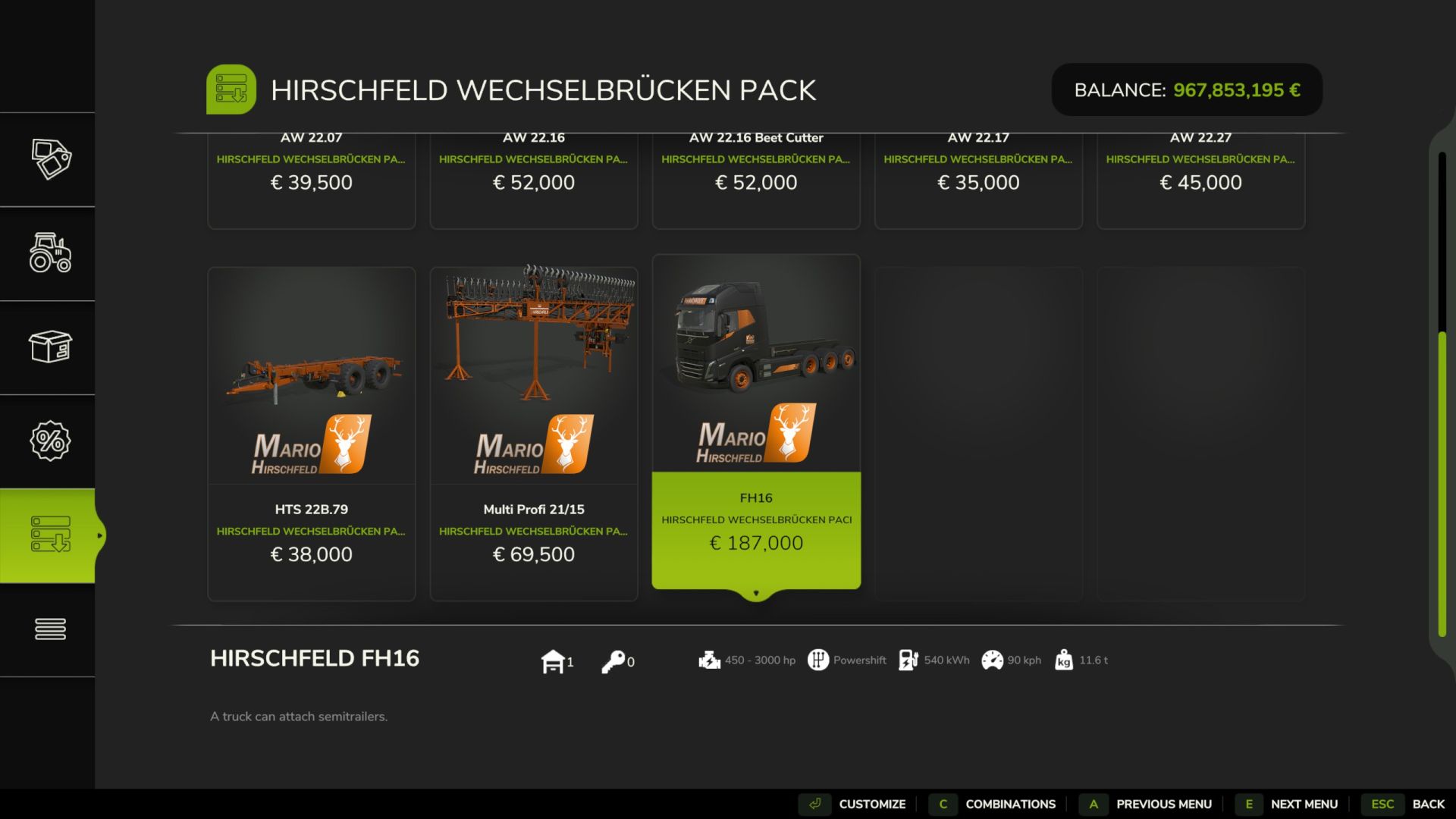
Task: Click the leased key icon
Action: [613, 661]
